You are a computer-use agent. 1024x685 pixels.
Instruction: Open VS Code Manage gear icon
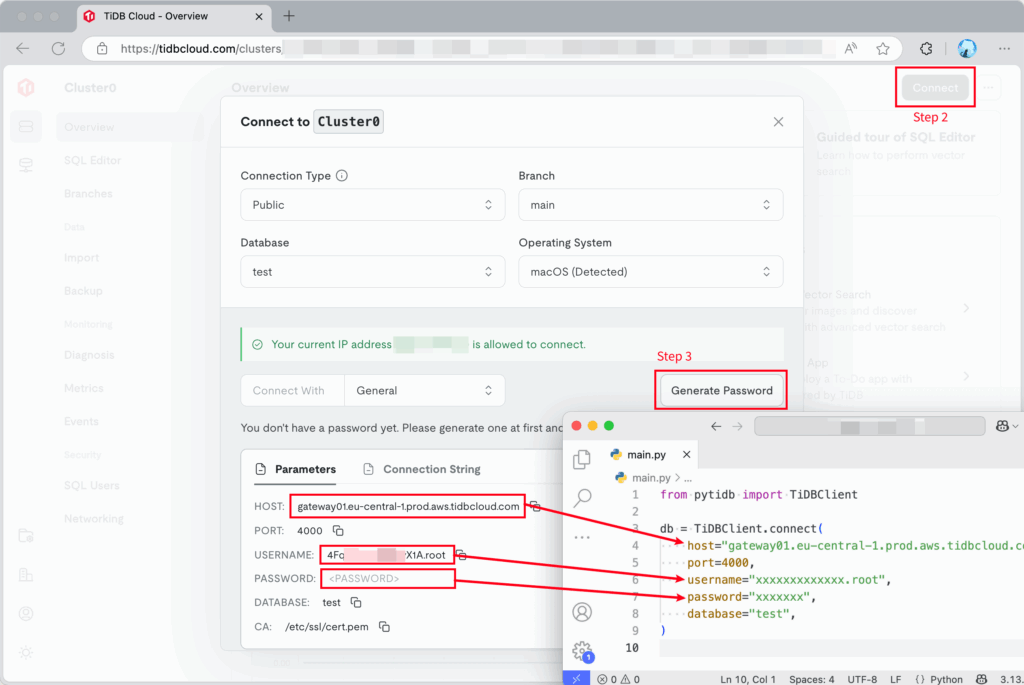coord(582,650)
